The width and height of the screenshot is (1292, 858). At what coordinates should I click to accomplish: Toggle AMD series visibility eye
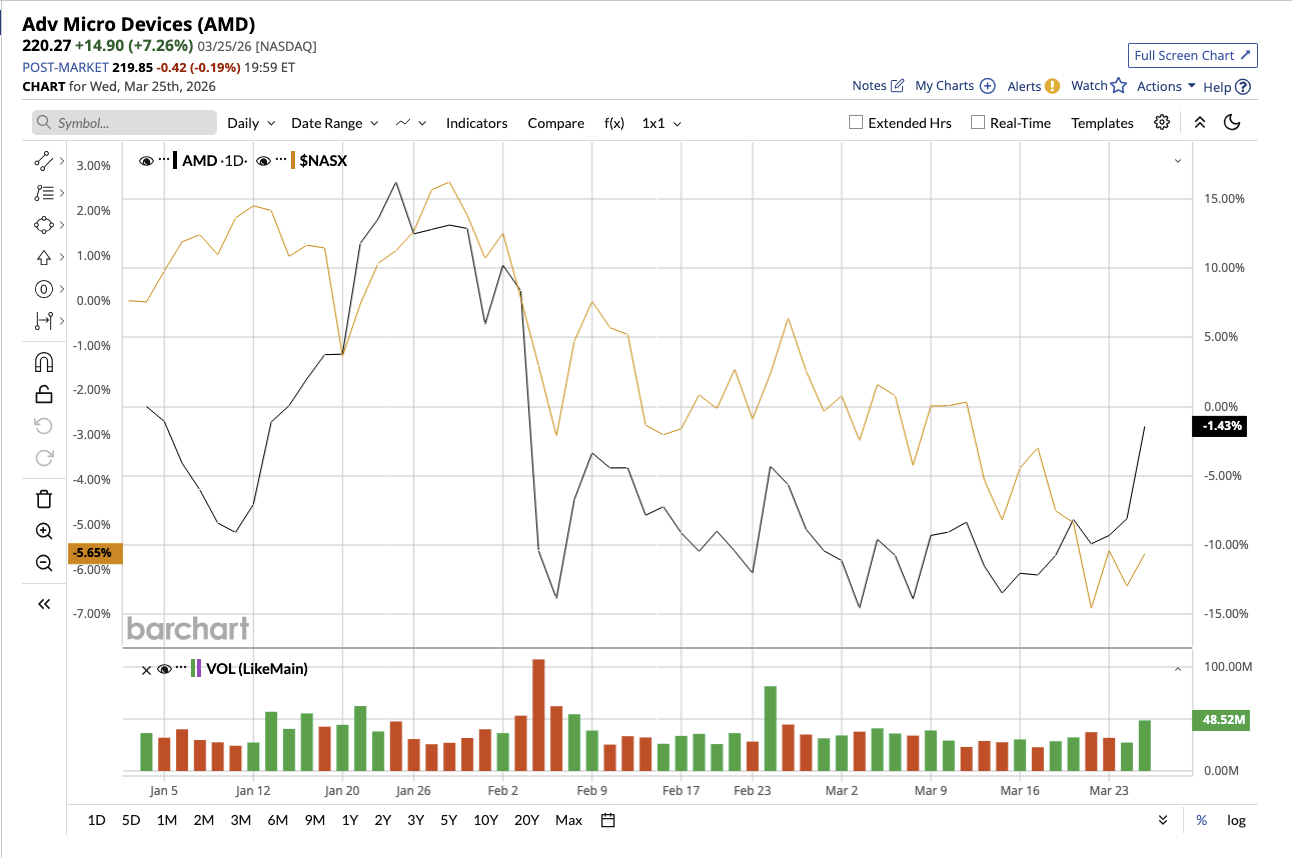pos(147,159)
